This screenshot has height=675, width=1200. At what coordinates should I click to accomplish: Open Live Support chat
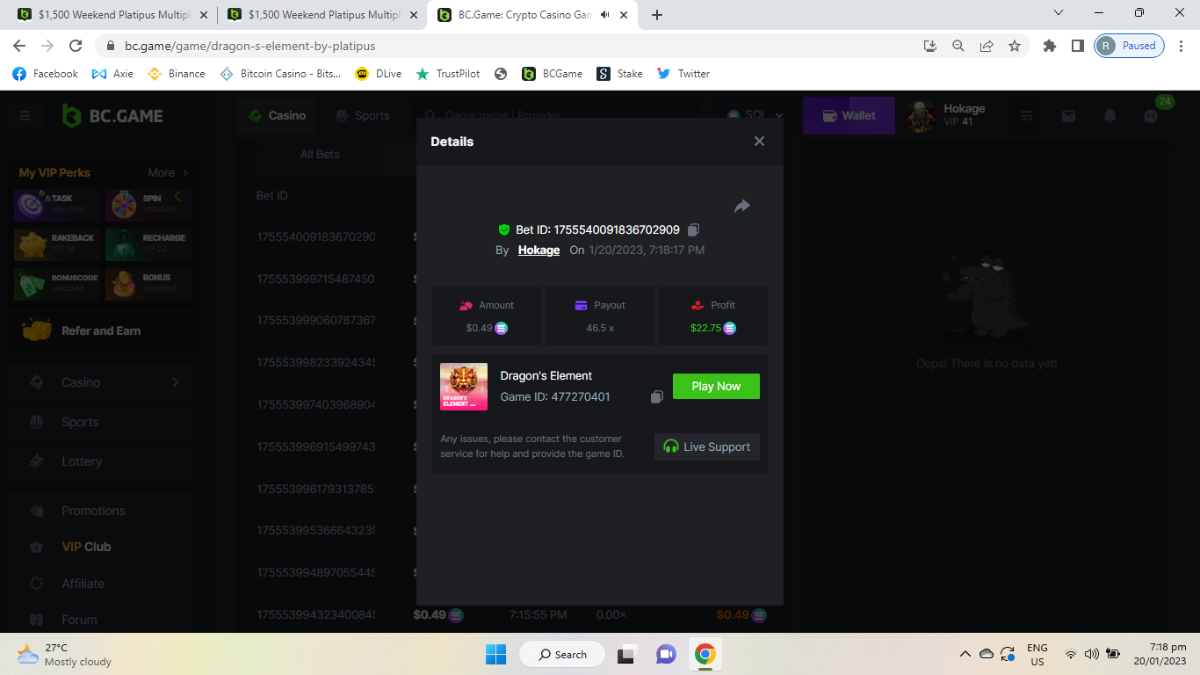tap(707, 447)
